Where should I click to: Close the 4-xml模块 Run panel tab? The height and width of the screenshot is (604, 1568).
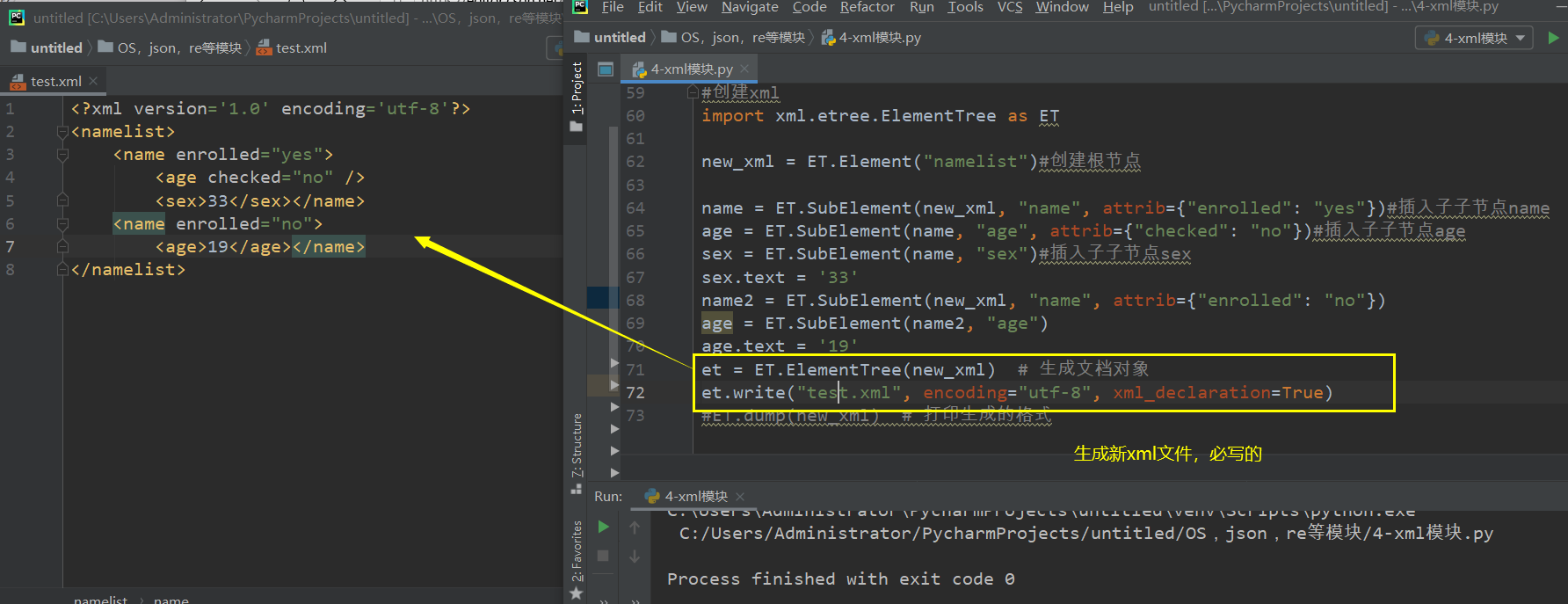(x=740, y=496)
